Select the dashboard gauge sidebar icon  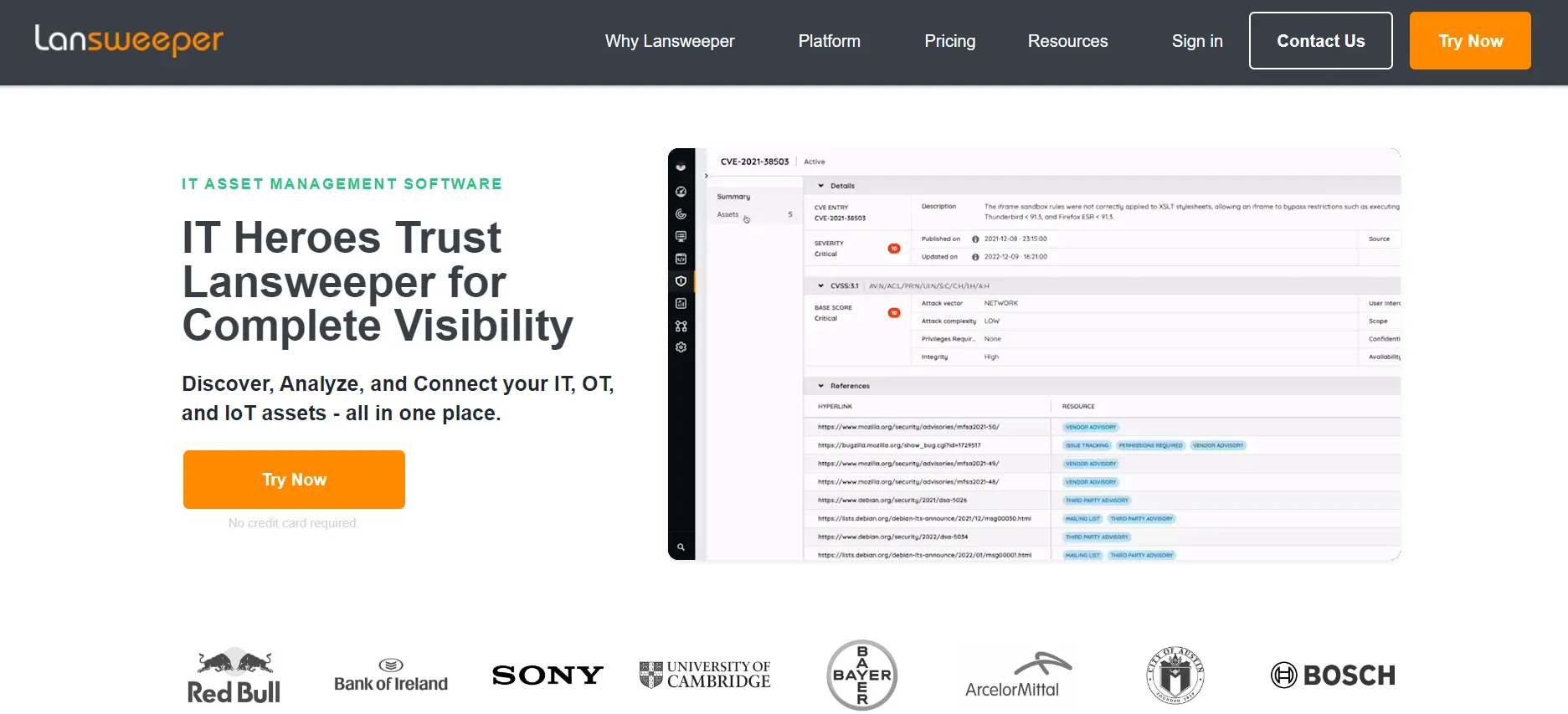point(681,192)
